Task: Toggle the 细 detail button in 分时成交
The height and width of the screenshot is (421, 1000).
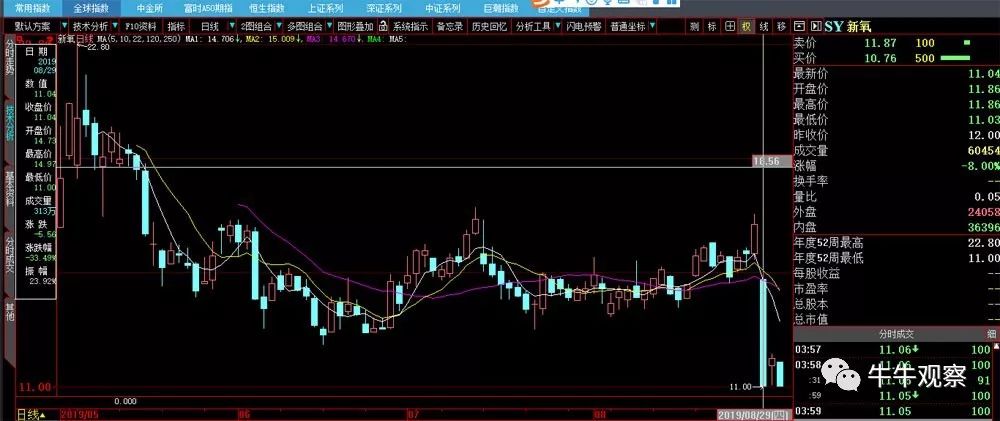Action: (x=991, y=334)
